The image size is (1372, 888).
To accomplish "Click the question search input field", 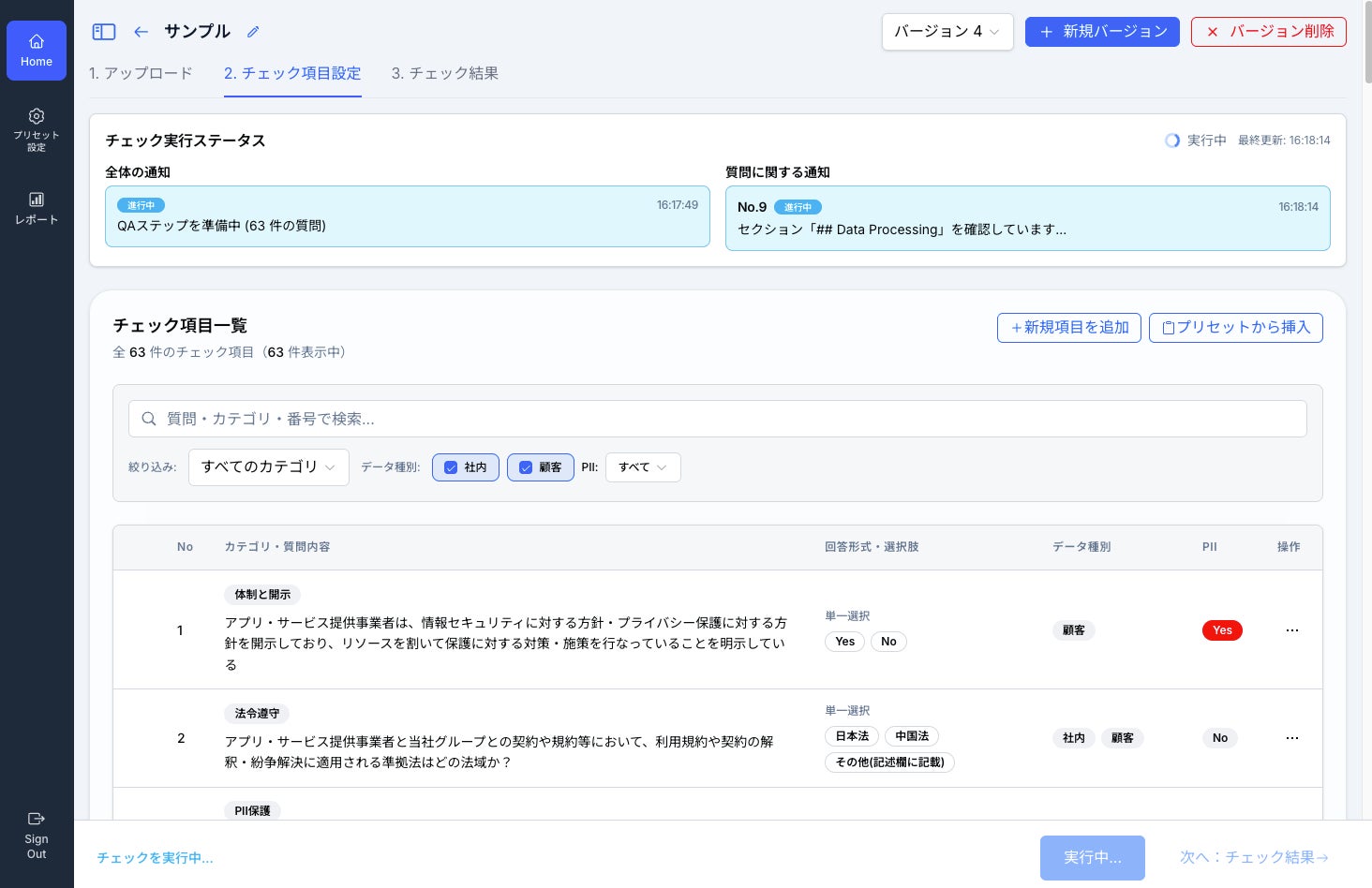I will point(717,419).
